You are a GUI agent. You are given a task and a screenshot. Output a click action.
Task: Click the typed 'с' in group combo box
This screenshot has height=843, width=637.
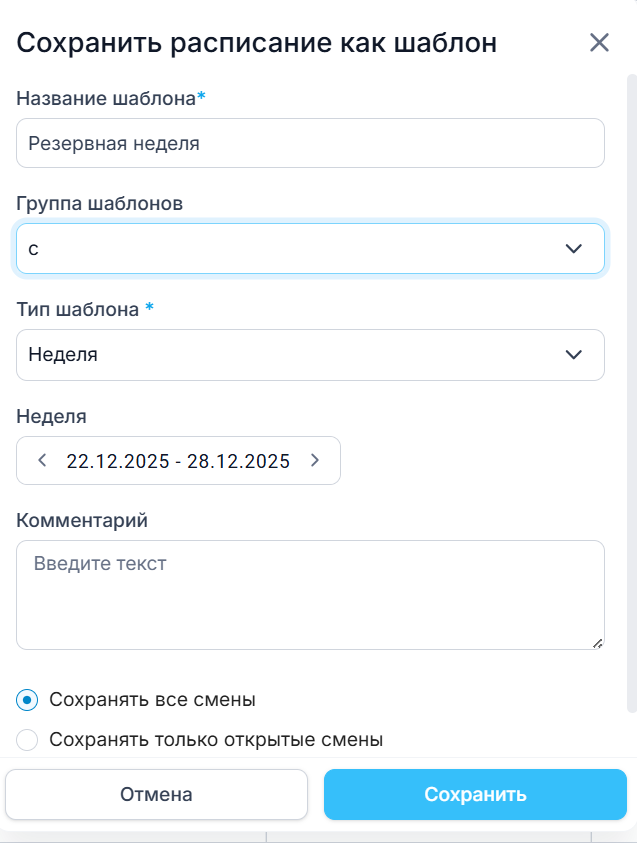(x=34, y=249)
